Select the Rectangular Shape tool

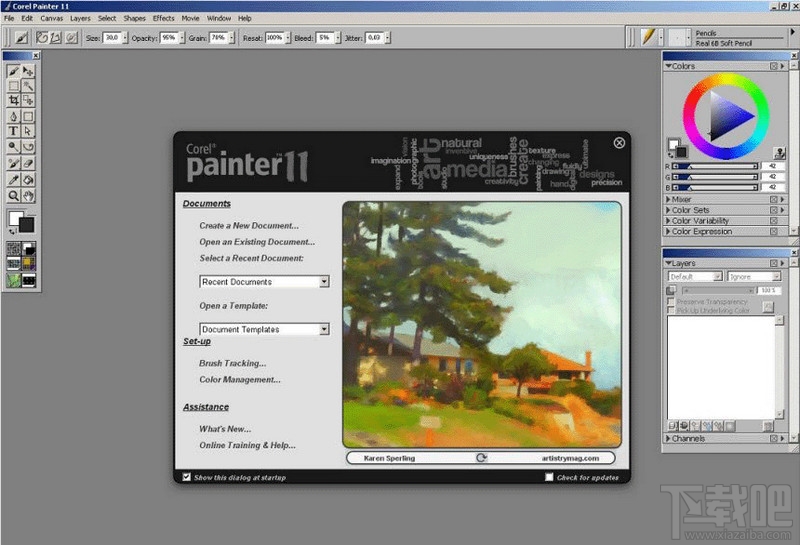tap(28, 116)
